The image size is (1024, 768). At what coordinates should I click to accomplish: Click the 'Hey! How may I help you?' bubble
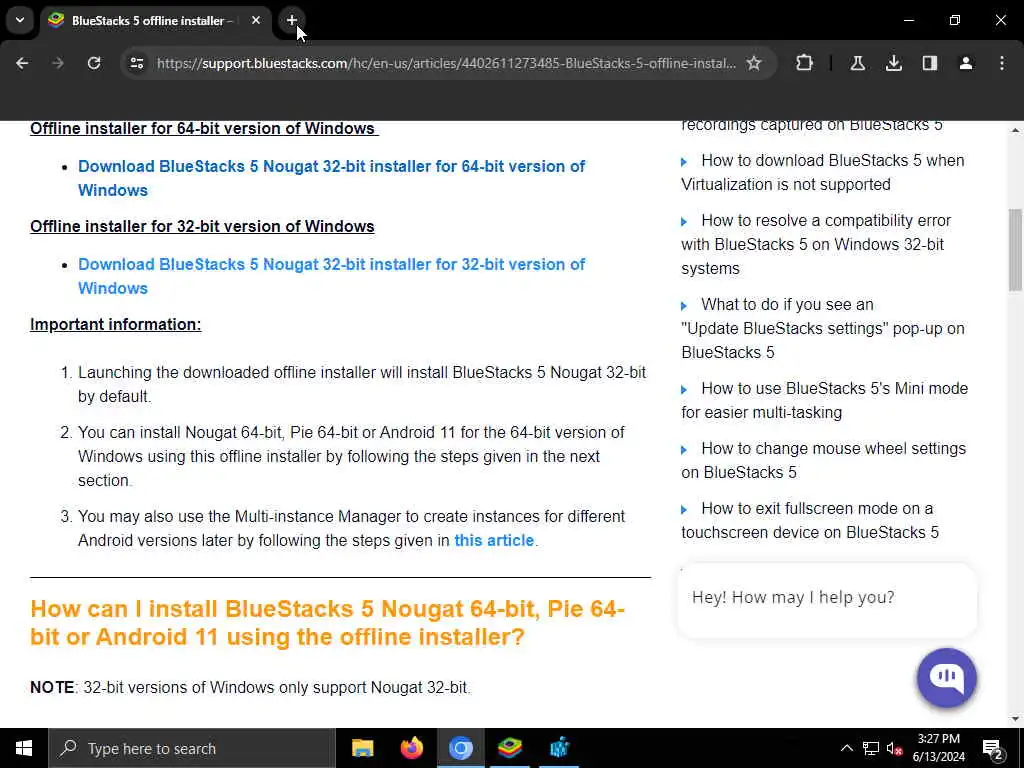(x=827, y=600)
